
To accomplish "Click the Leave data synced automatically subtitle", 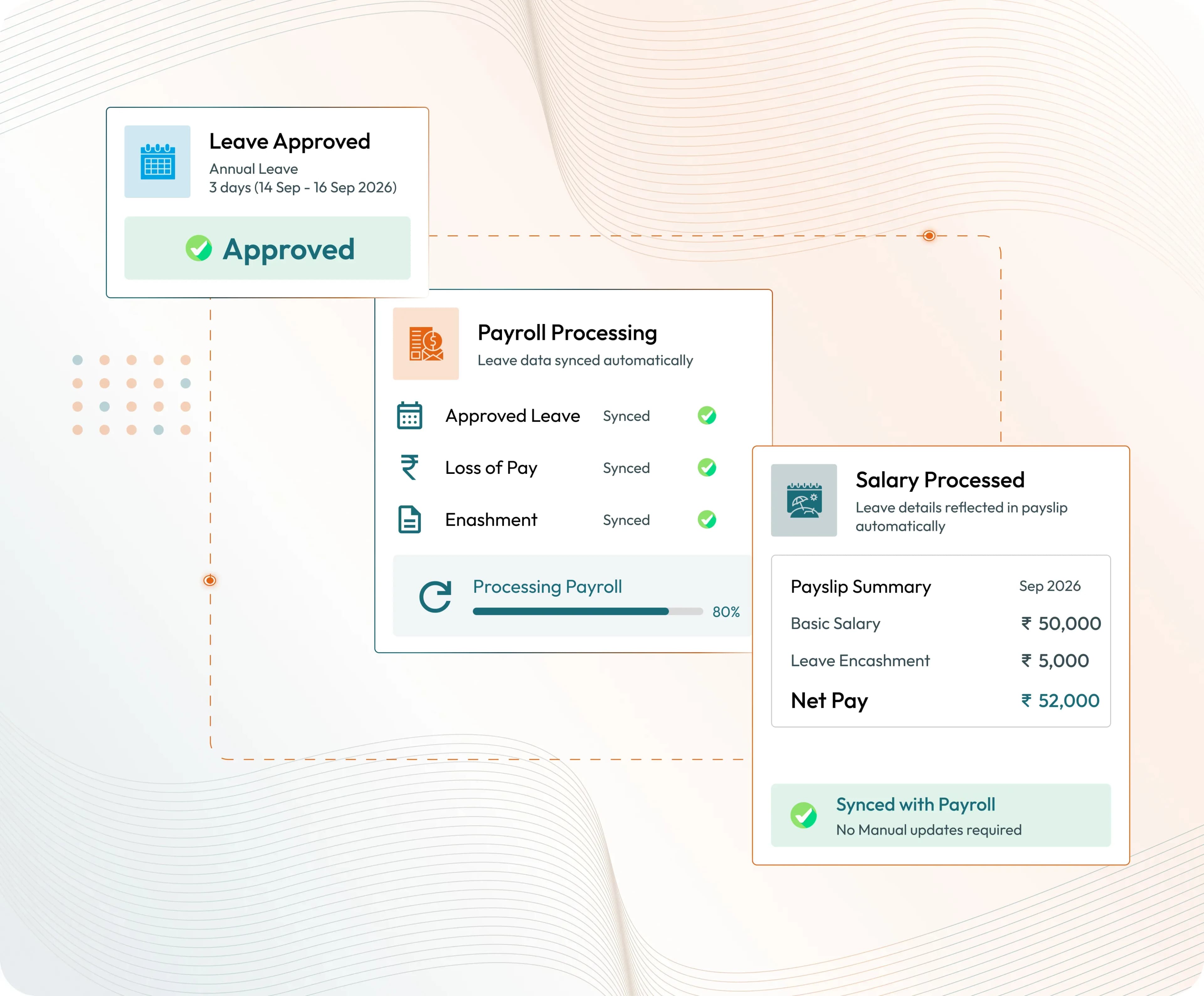I will [x=585, y=360].
